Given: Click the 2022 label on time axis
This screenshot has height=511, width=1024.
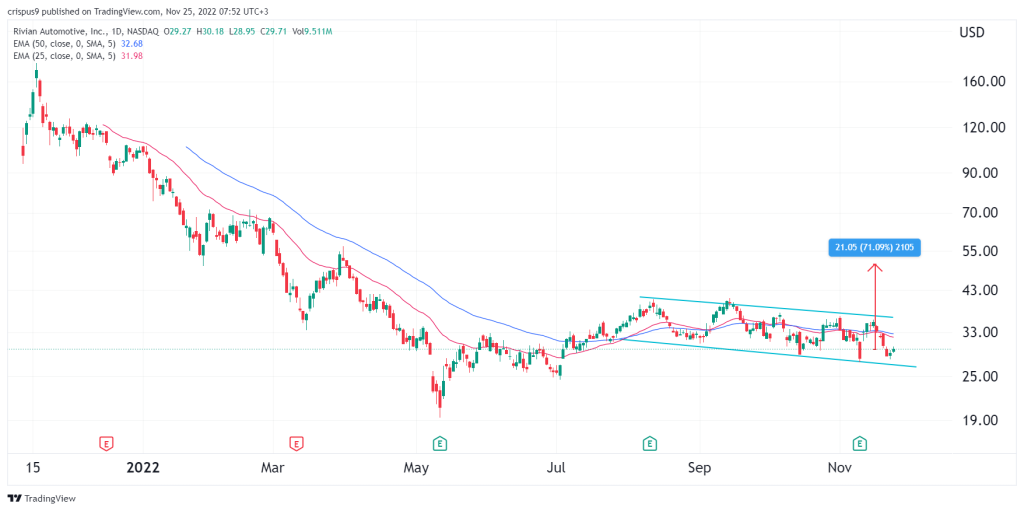Looking at the screenshot, I should (142, 468).
